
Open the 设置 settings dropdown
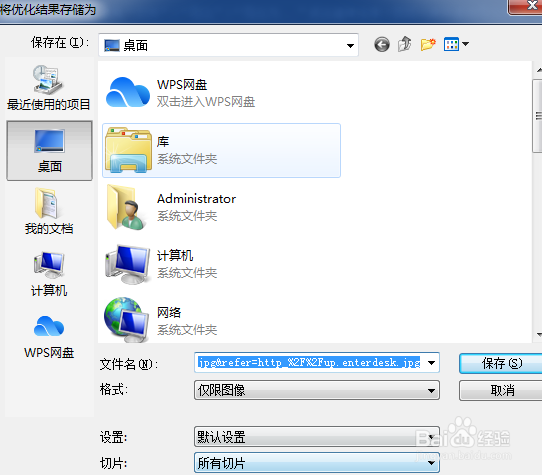click(x=317, y=437)
